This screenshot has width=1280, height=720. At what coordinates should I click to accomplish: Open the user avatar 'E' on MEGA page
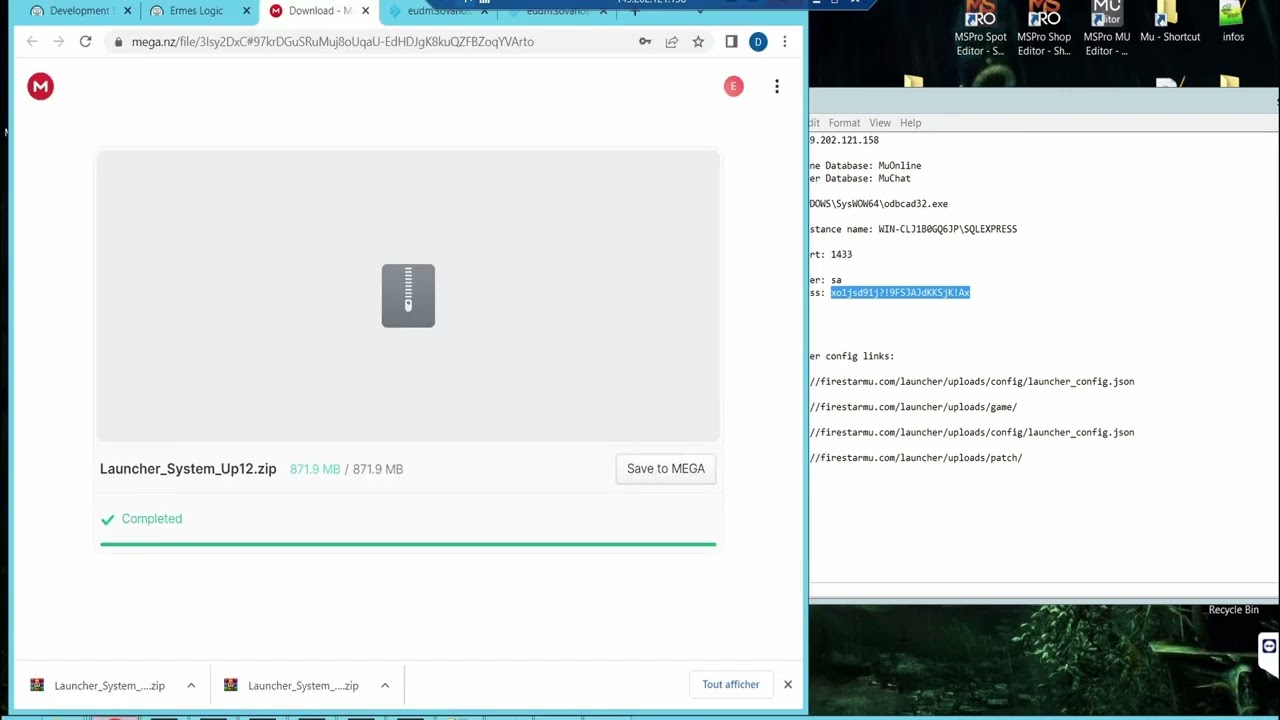click(x=734, y=87)
